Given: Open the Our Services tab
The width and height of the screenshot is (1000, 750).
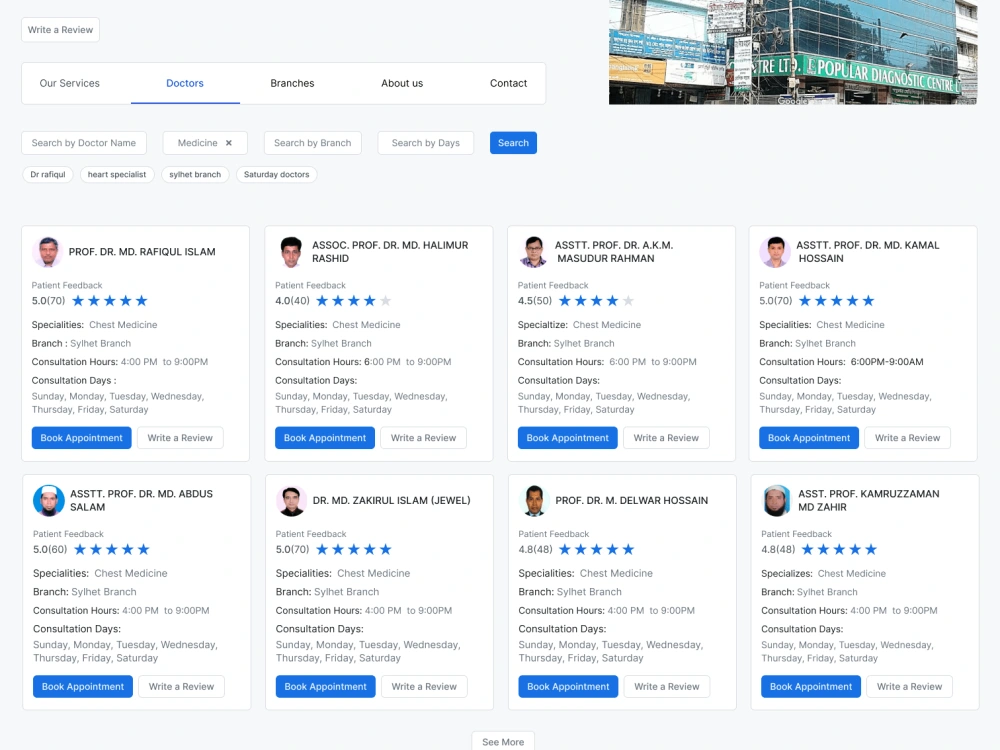Looking at the screenshot, I should 70,83.
